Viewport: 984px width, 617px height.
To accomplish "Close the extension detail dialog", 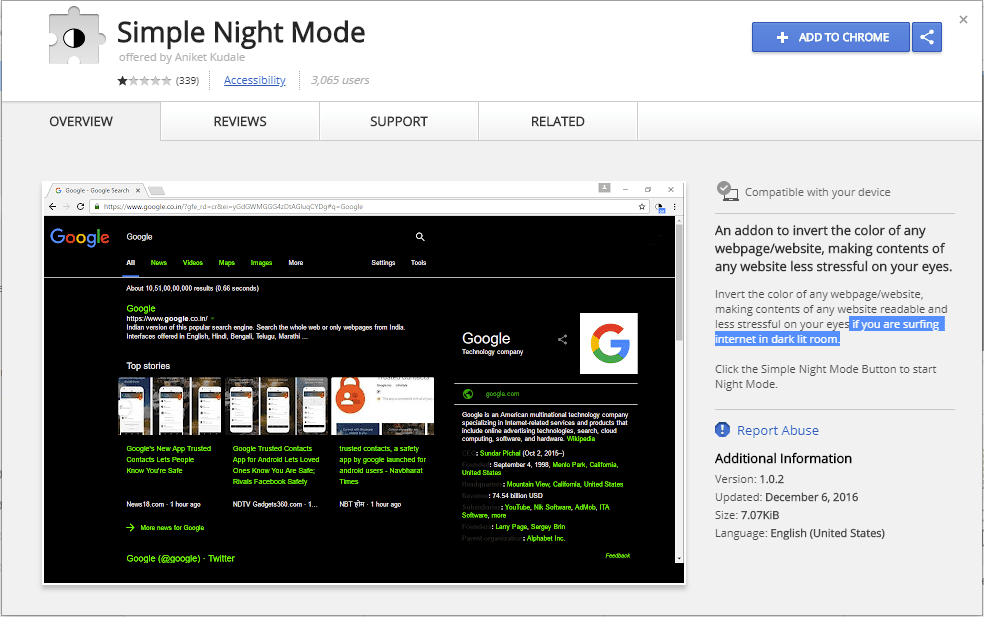I will 963,19.
